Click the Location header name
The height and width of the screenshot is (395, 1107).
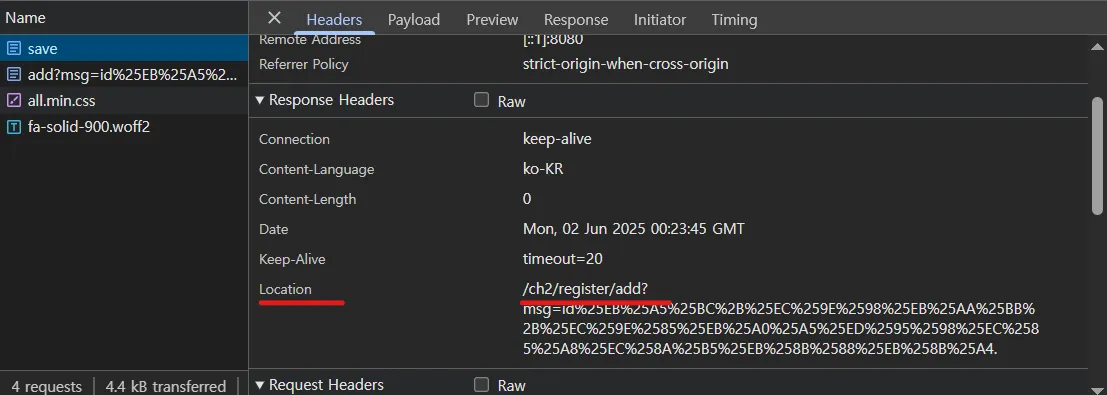pos(285,290)
